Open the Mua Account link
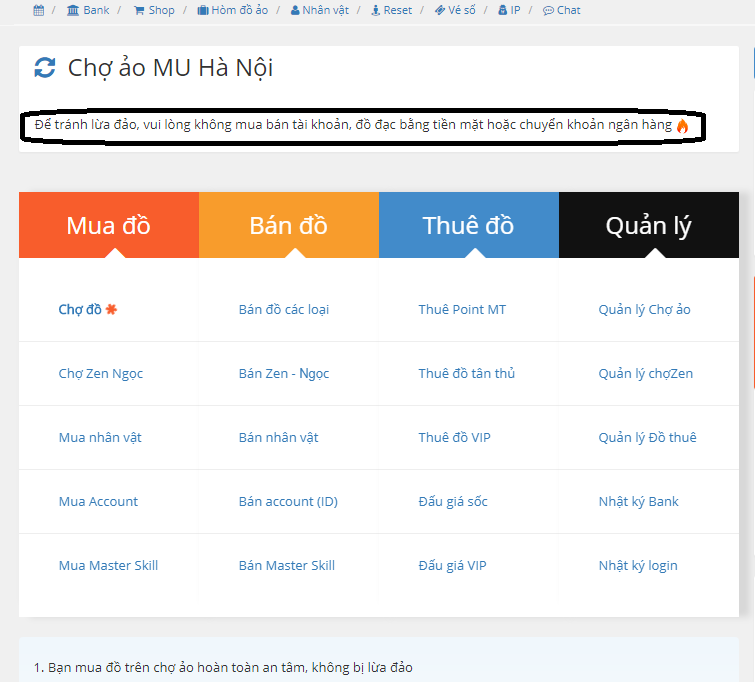The image size is (755, 682). [x=98, y=501]
